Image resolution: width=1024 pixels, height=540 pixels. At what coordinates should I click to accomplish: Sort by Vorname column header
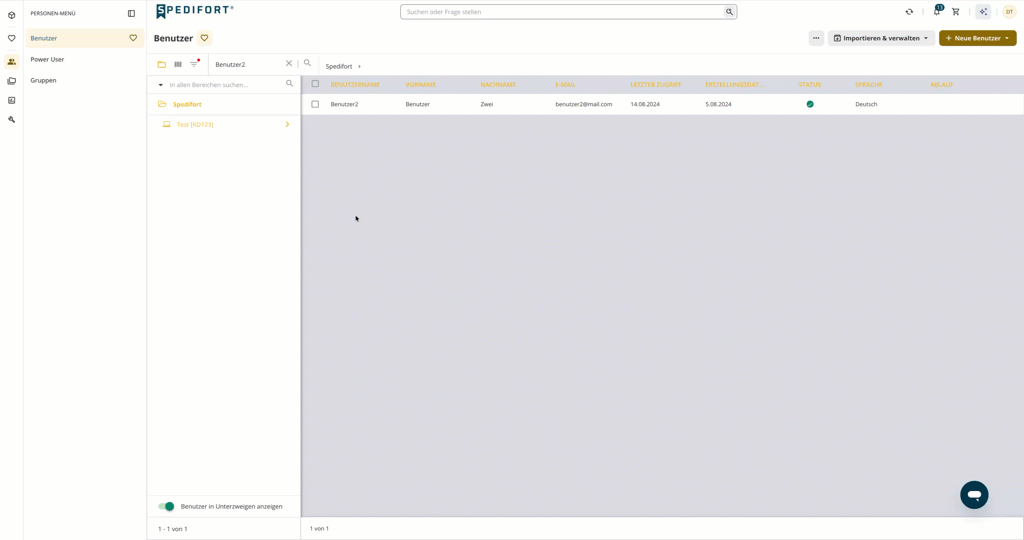click(421, 85)
